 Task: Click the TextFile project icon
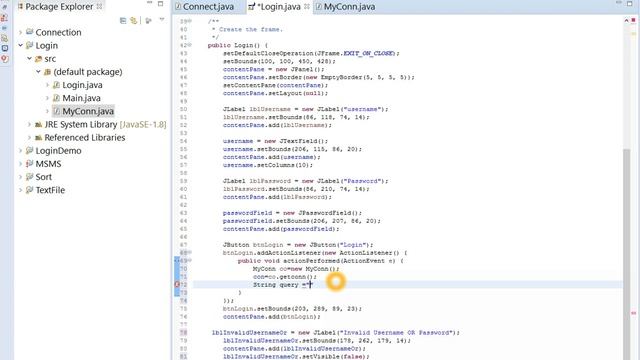point(29,190)
